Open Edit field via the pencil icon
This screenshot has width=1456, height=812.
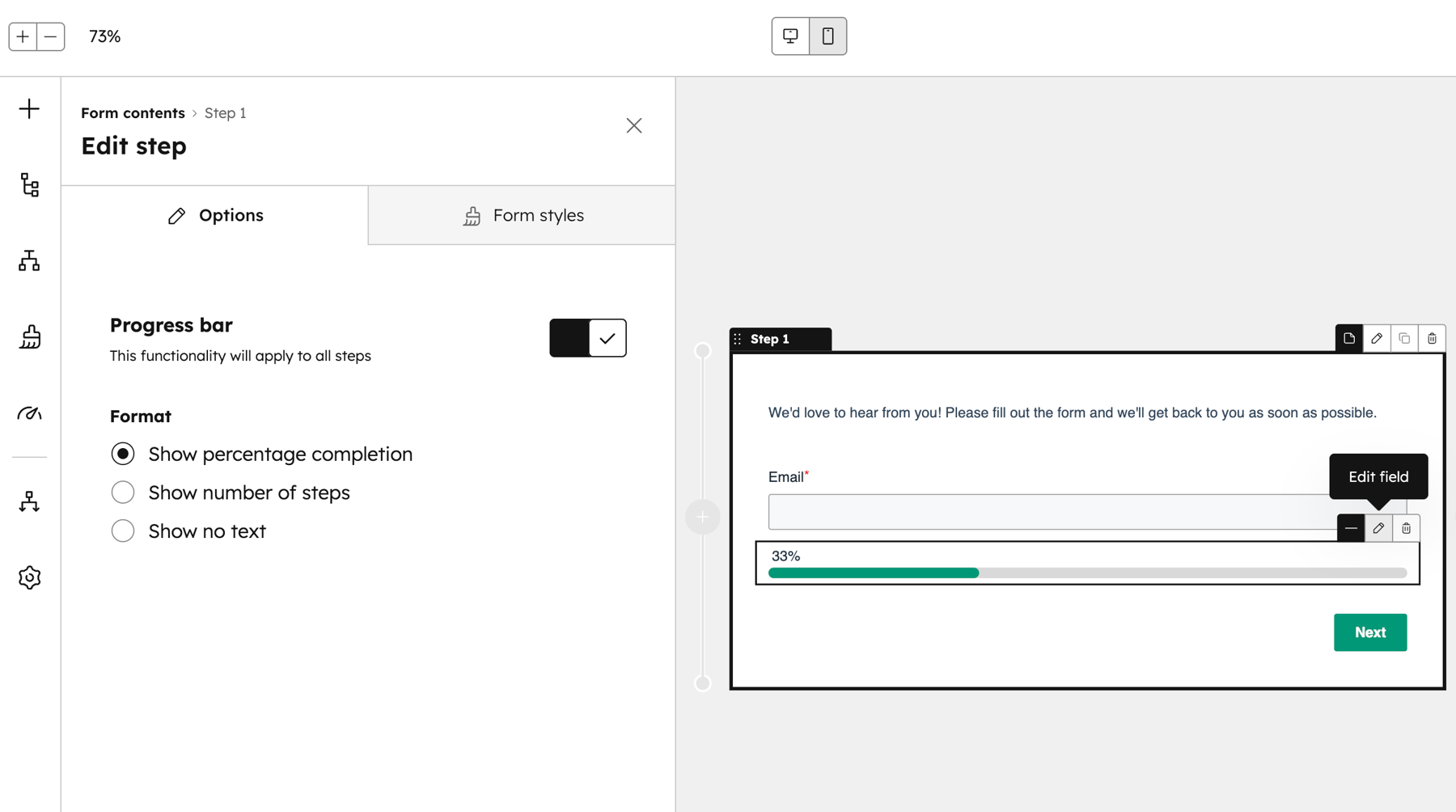[x=1378, y=528]
